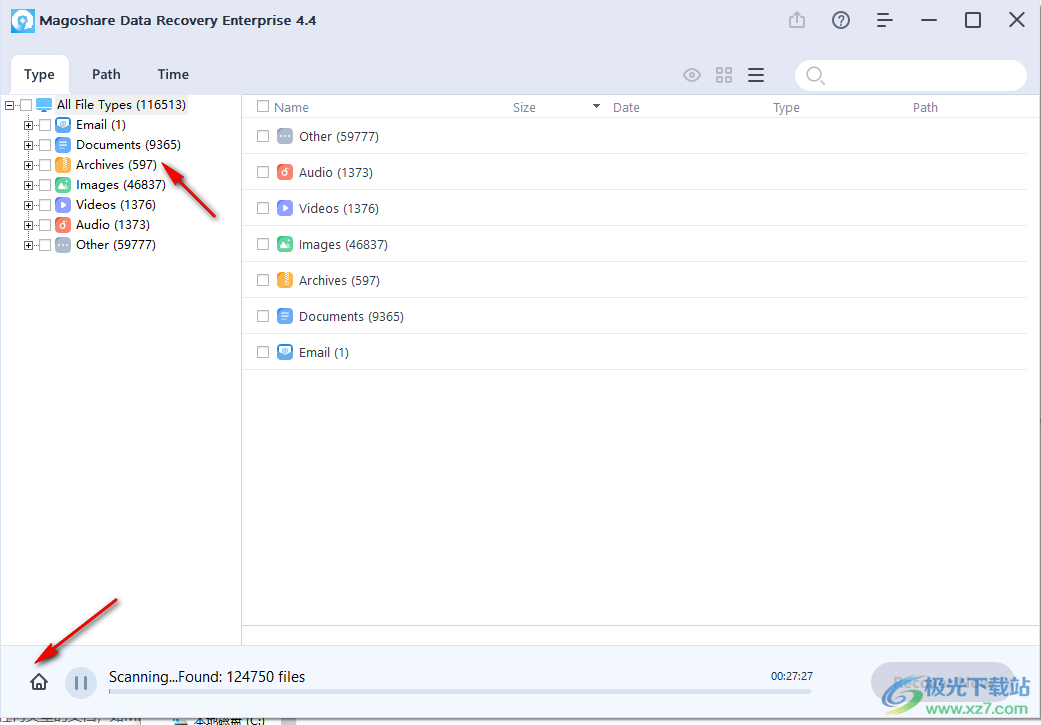The height and width of the screenshot is (725, 1041).
Task: Click the Magoshare app logo
Action: pos(23,21)
